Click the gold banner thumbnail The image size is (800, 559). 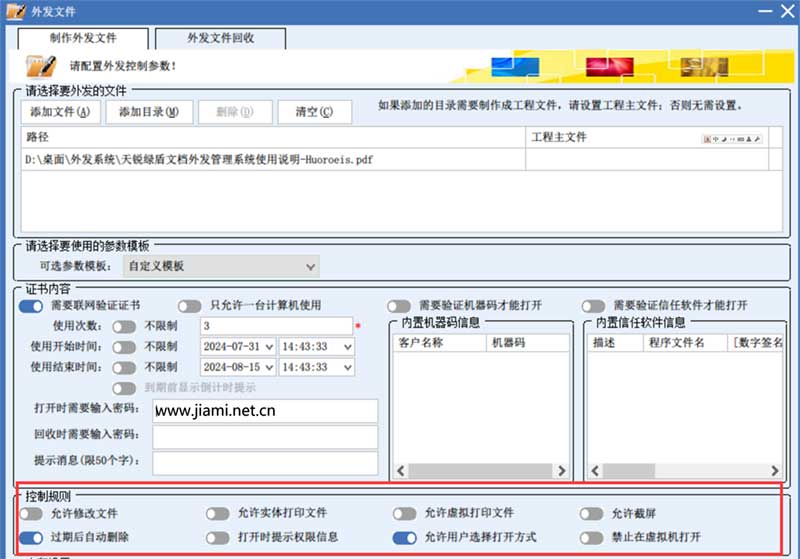coord(704,67)
